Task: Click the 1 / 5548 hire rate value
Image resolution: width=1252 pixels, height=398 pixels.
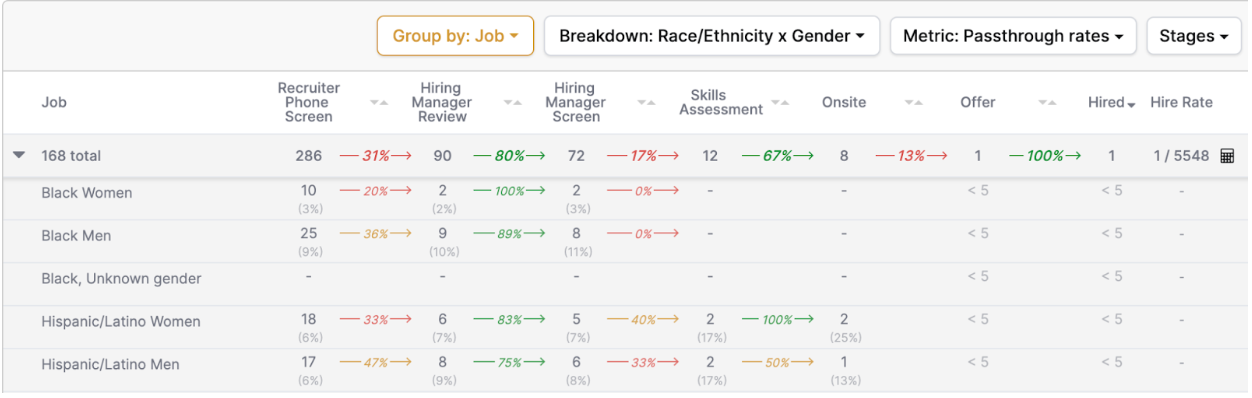Action: [1181, 156]
